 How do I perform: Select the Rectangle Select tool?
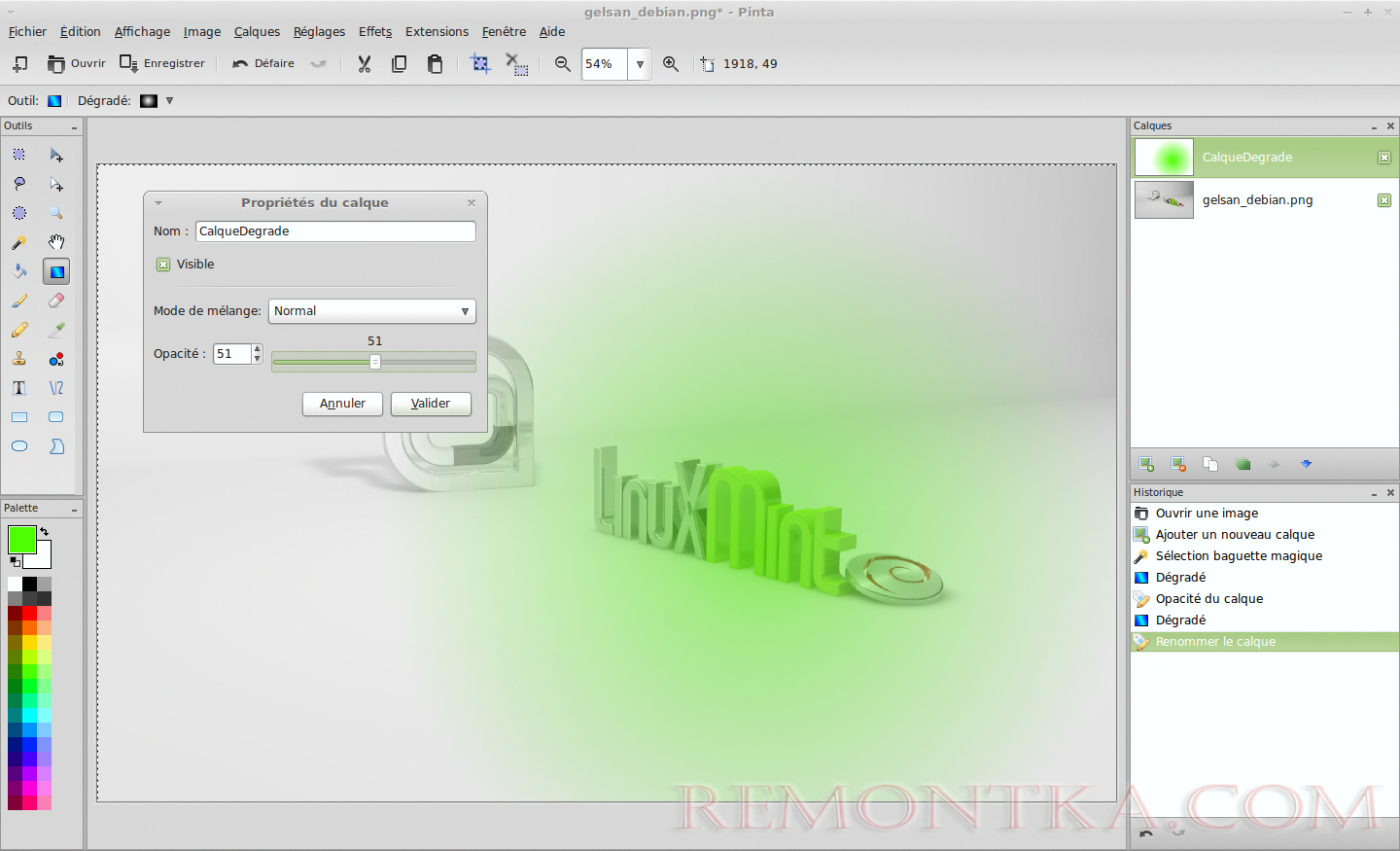tap(19, 155)
